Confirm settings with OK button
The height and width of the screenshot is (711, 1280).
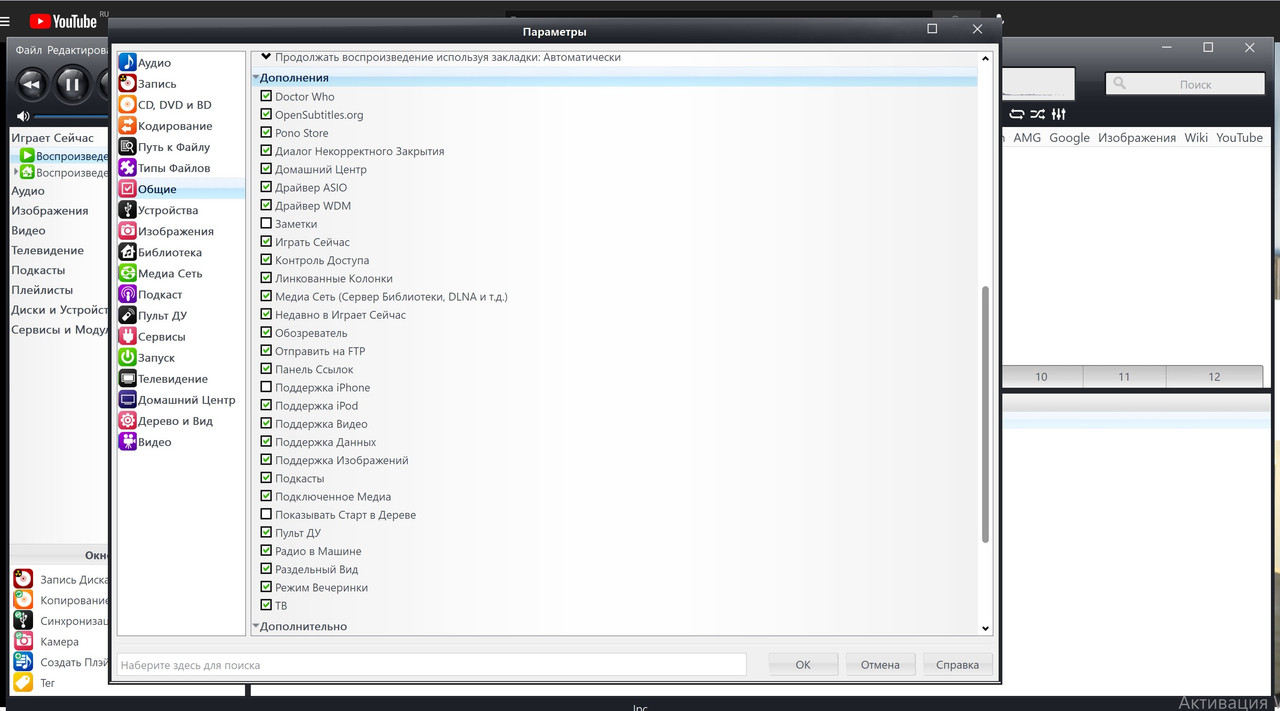coord(803,664)
